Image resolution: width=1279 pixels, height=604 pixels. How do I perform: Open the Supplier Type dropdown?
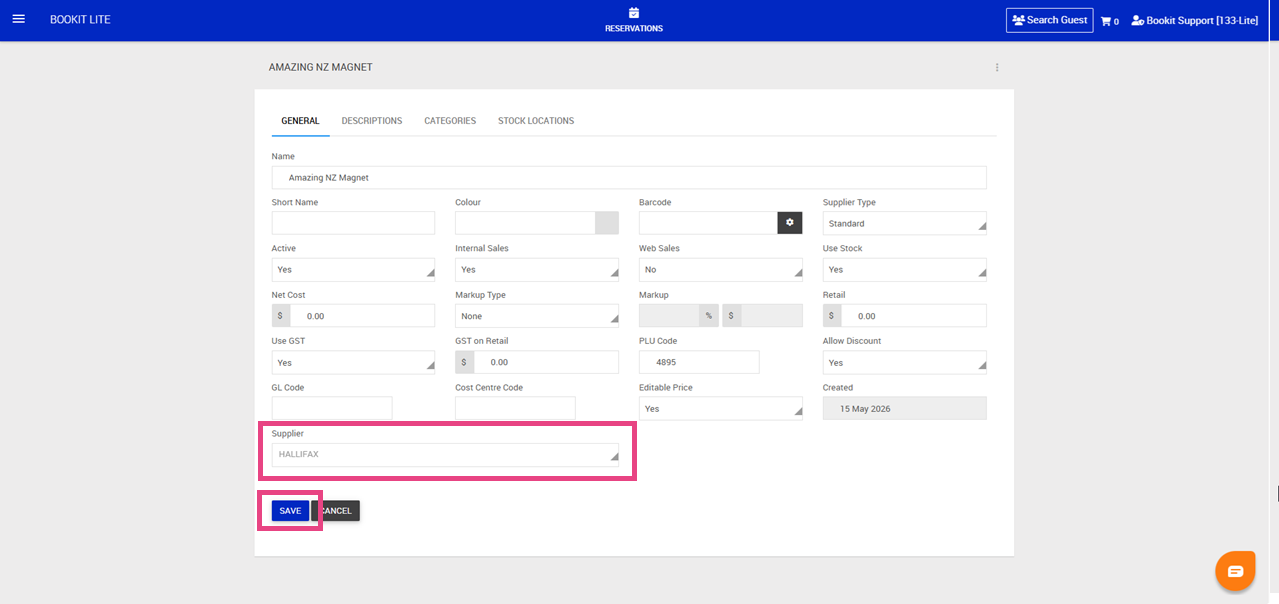[905, 223]
